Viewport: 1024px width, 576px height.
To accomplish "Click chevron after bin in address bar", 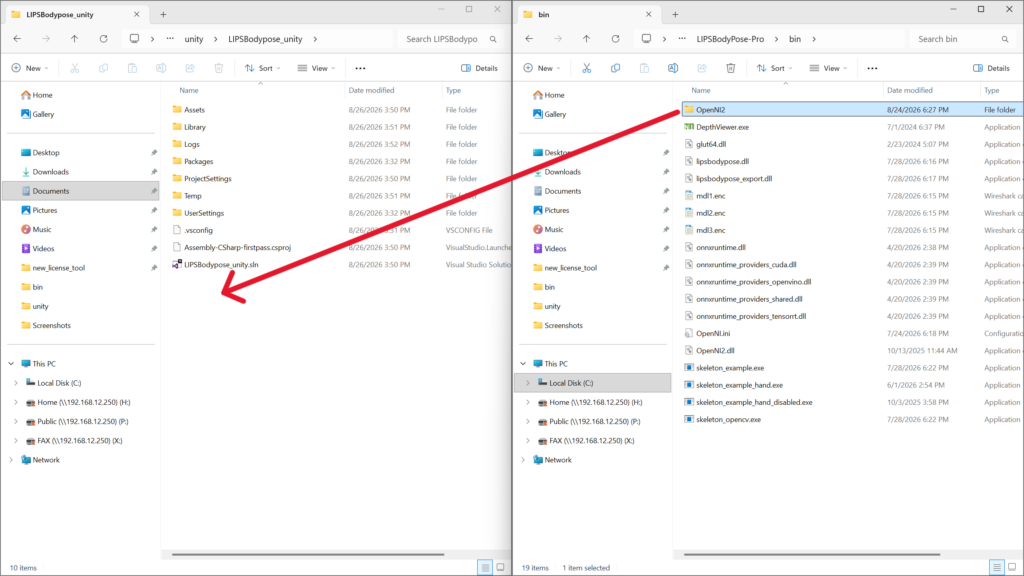I will [x=814, y=39].
